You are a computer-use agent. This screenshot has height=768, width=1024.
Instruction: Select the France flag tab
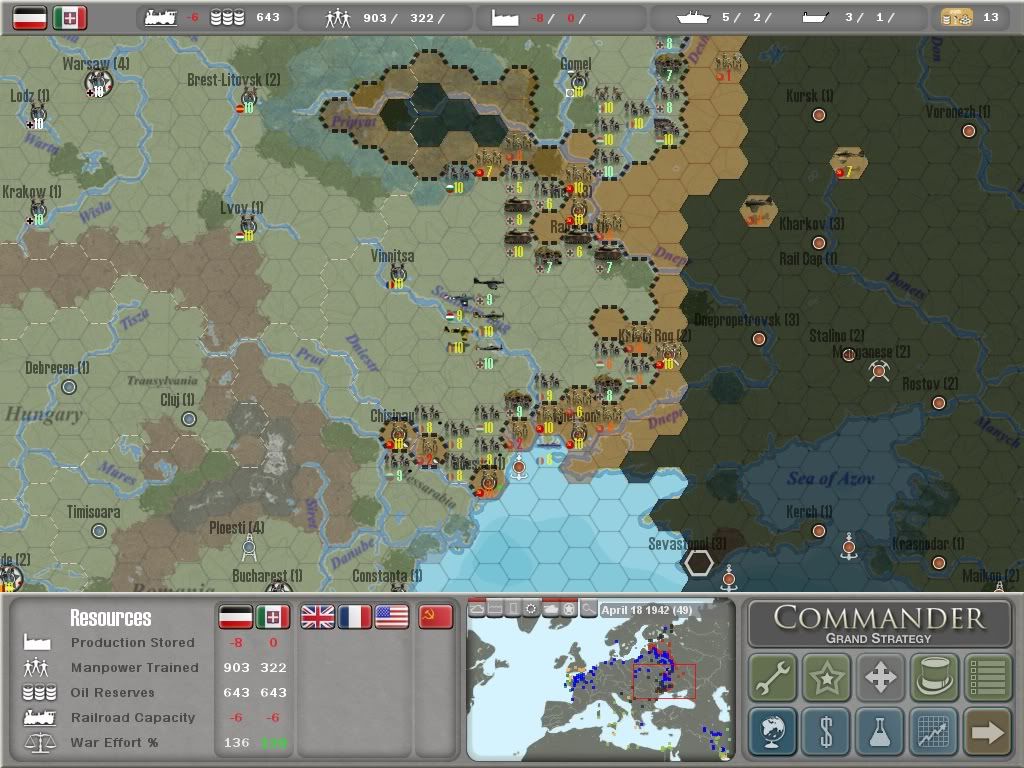[x=355, y=616]
